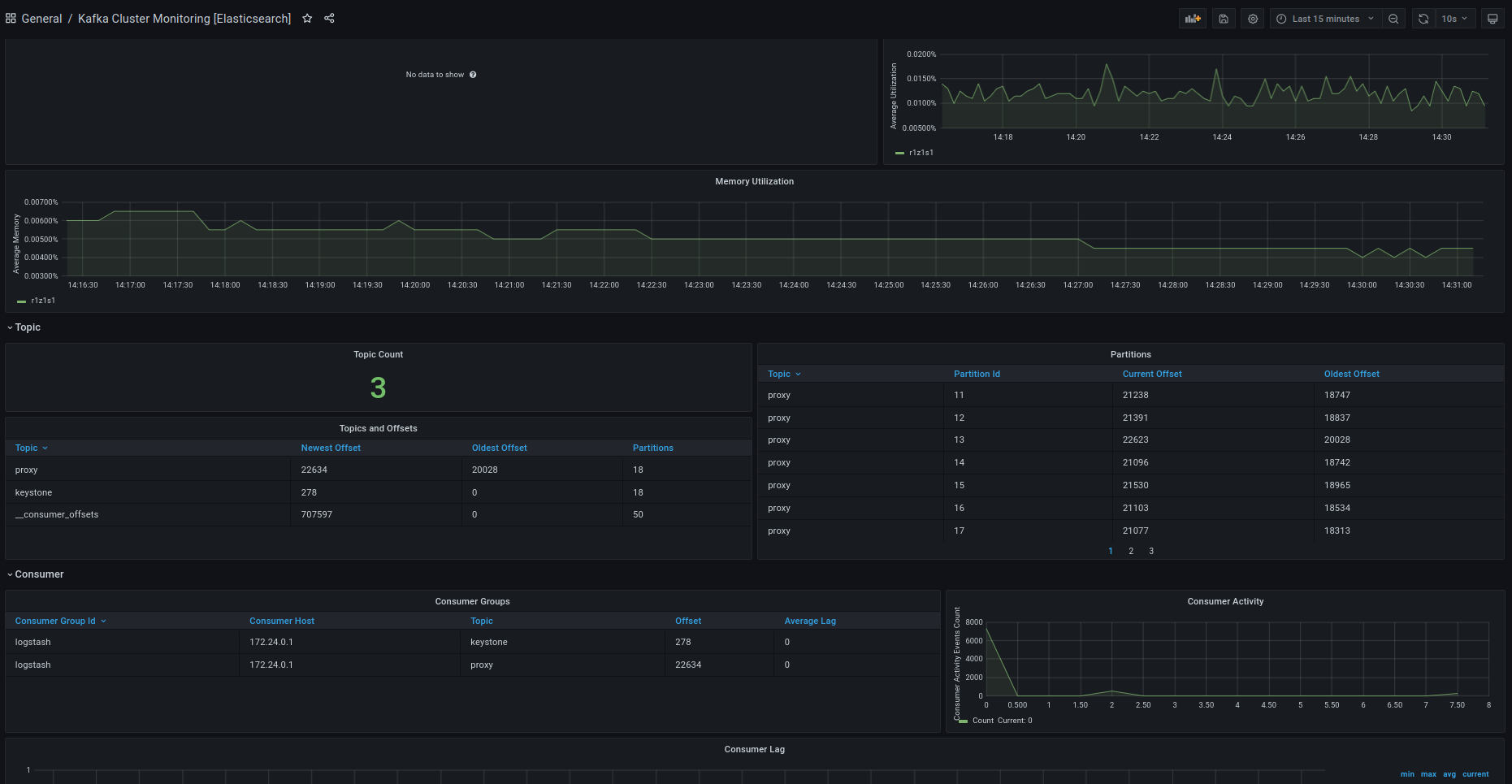Refresh the dashboard now
Image resolution: width=1512 pixels, height=784 pixels.
point(1423,19)
